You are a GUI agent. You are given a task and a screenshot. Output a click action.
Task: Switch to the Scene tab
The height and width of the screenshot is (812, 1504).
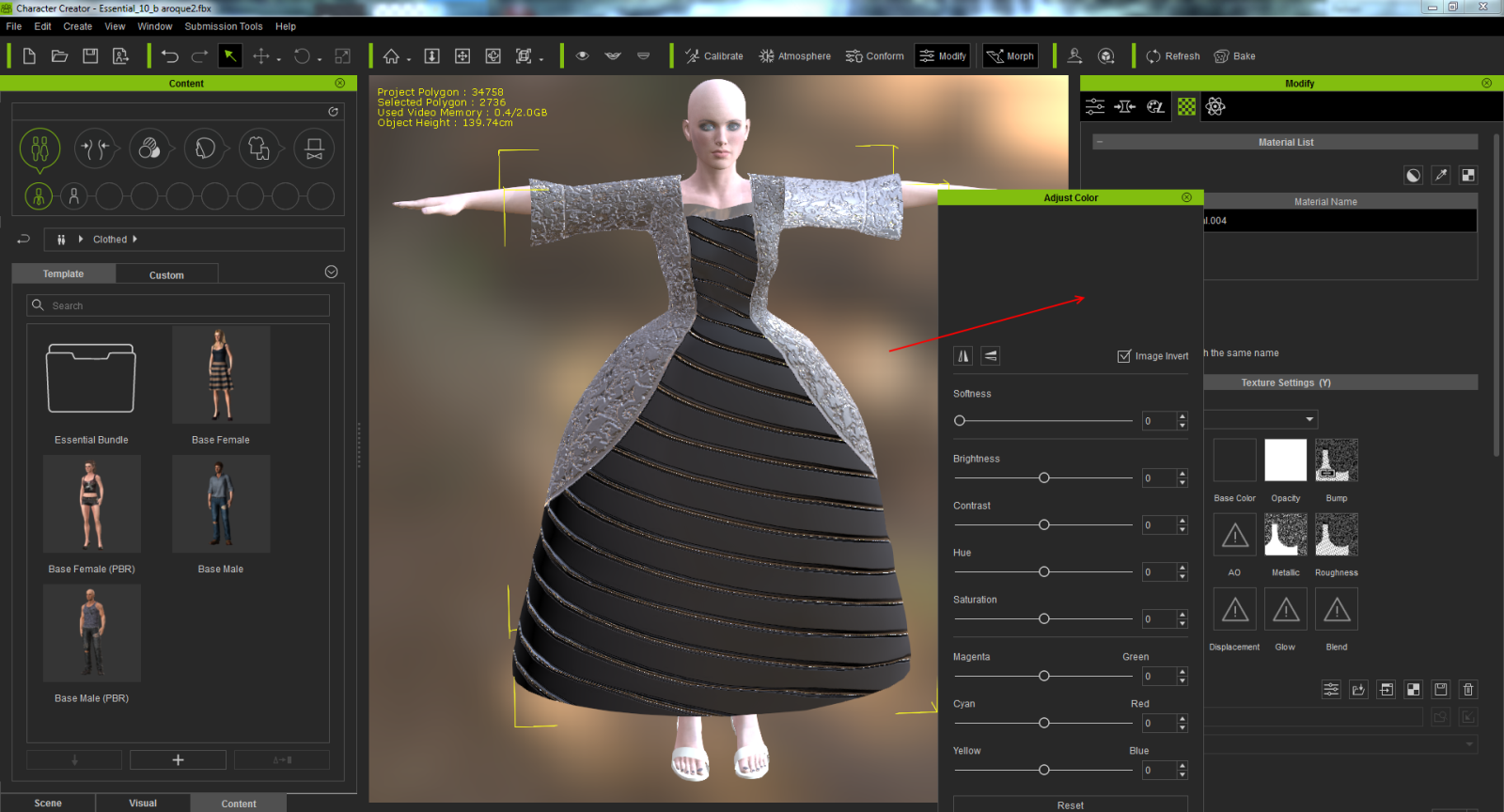click(x=48, y=804)
